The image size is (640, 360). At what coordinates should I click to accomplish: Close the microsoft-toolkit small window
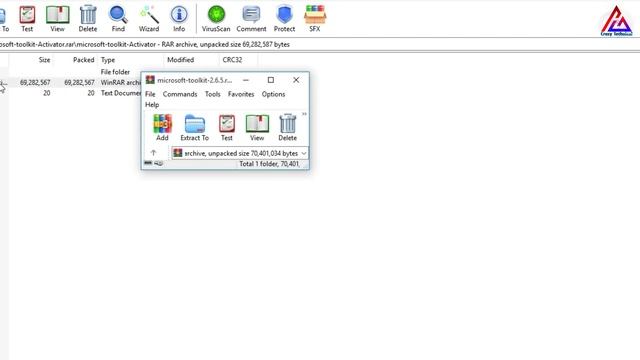296,80
